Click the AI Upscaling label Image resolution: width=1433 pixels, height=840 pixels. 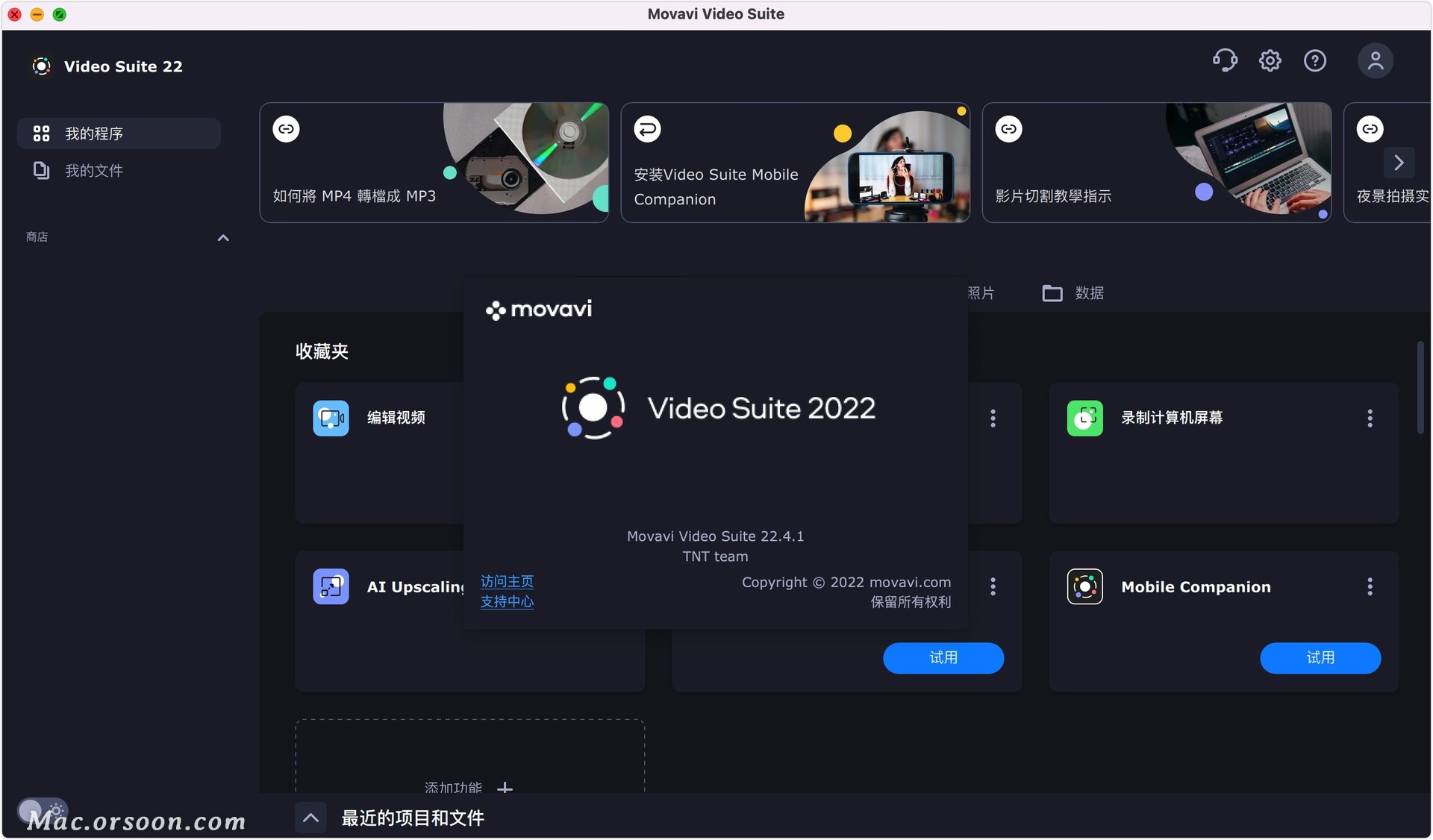[415, 587]
